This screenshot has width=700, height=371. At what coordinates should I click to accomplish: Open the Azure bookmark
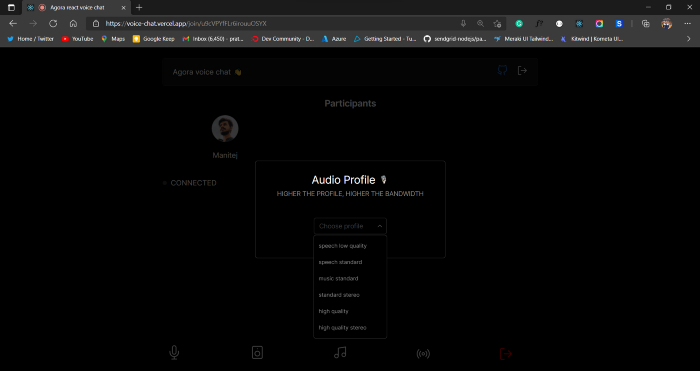tap(334, 39)
